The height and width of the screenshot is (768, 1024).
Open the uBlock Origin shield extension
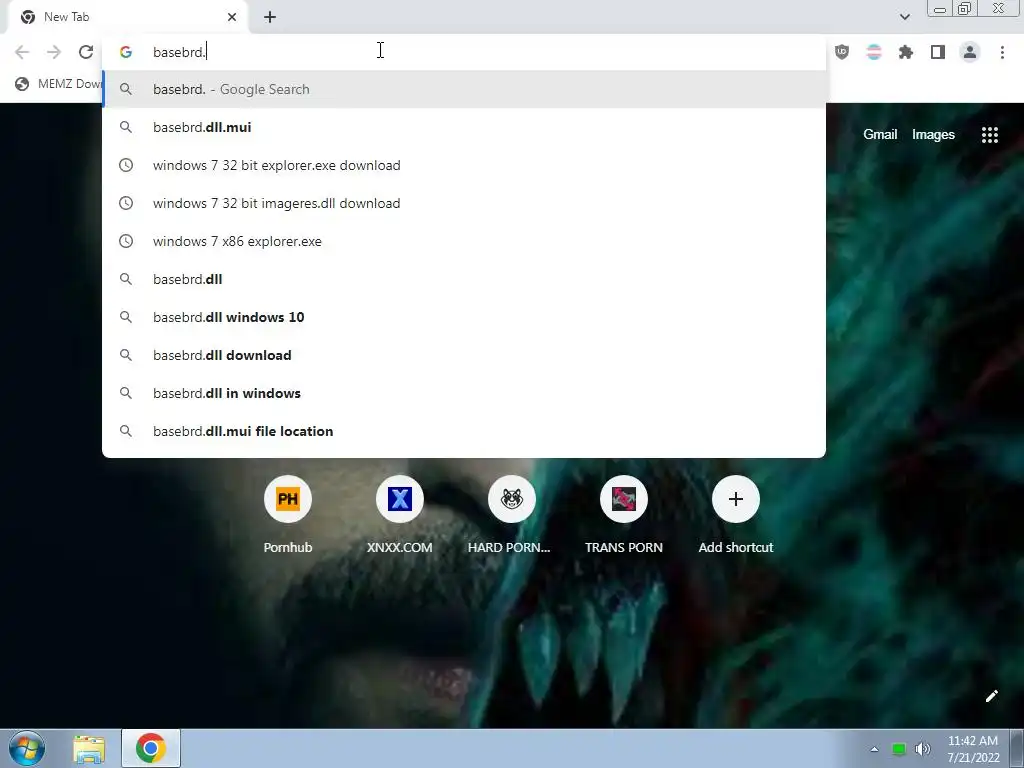click(842, 52)
